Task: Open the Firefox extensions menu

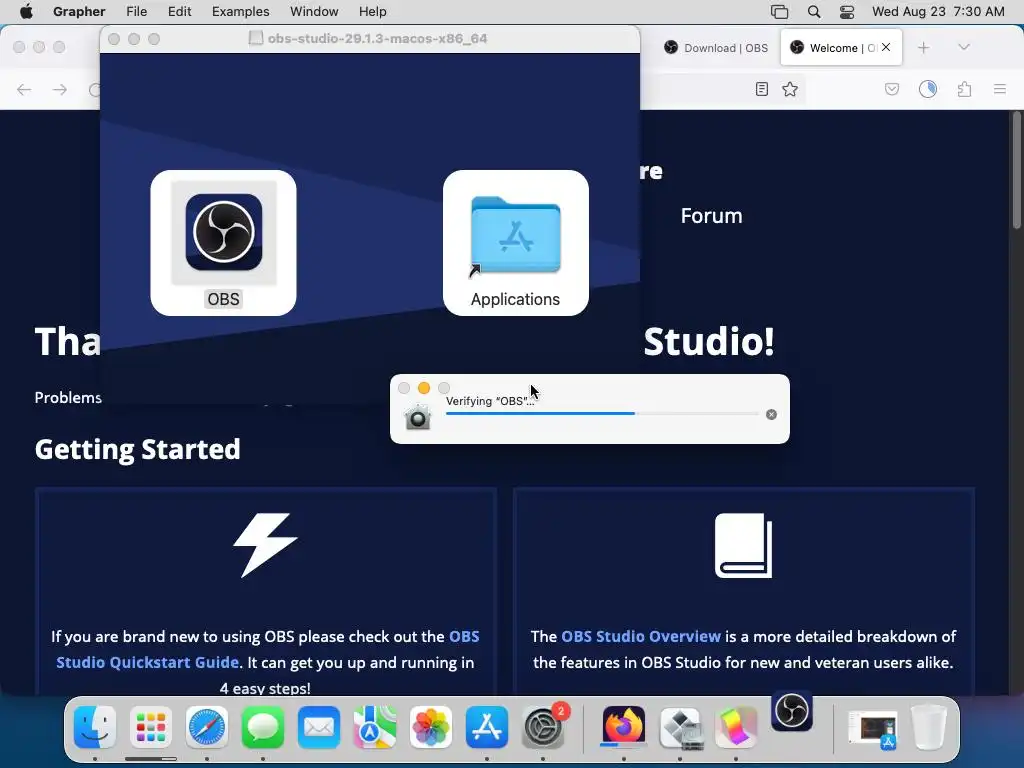Action: coord(965,89)
